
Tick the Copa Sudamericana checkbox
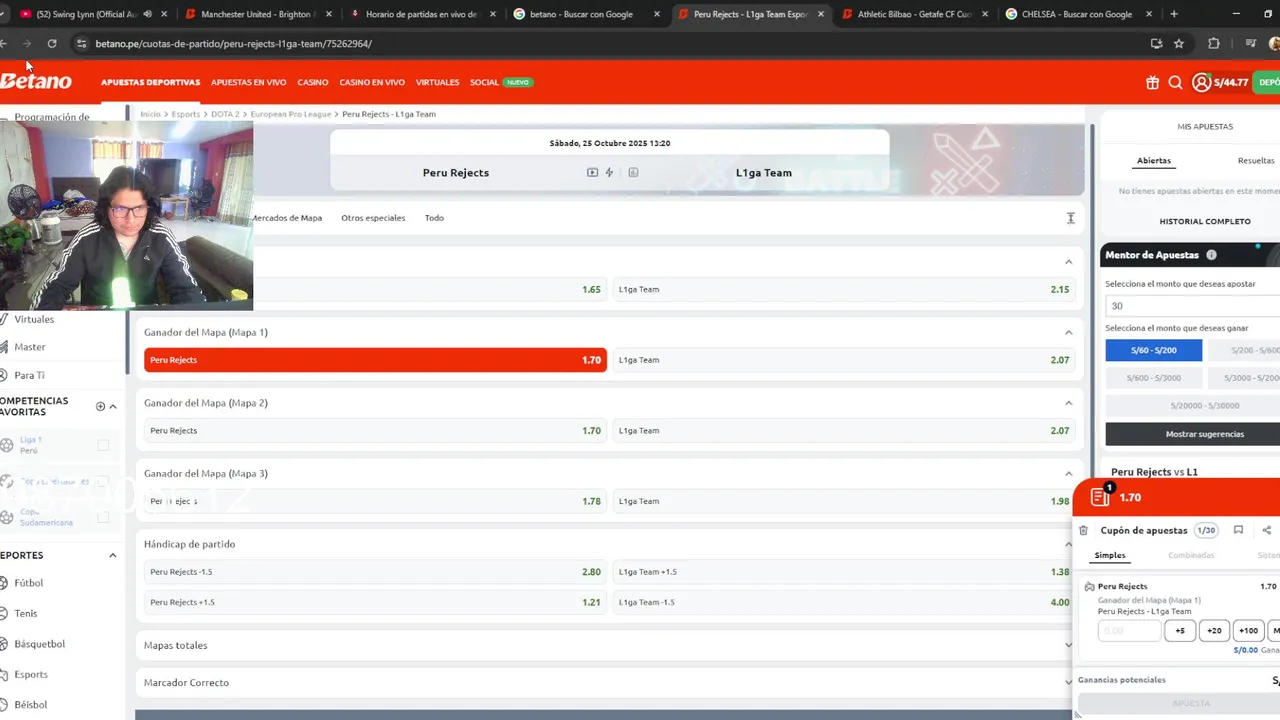point(103,517)
